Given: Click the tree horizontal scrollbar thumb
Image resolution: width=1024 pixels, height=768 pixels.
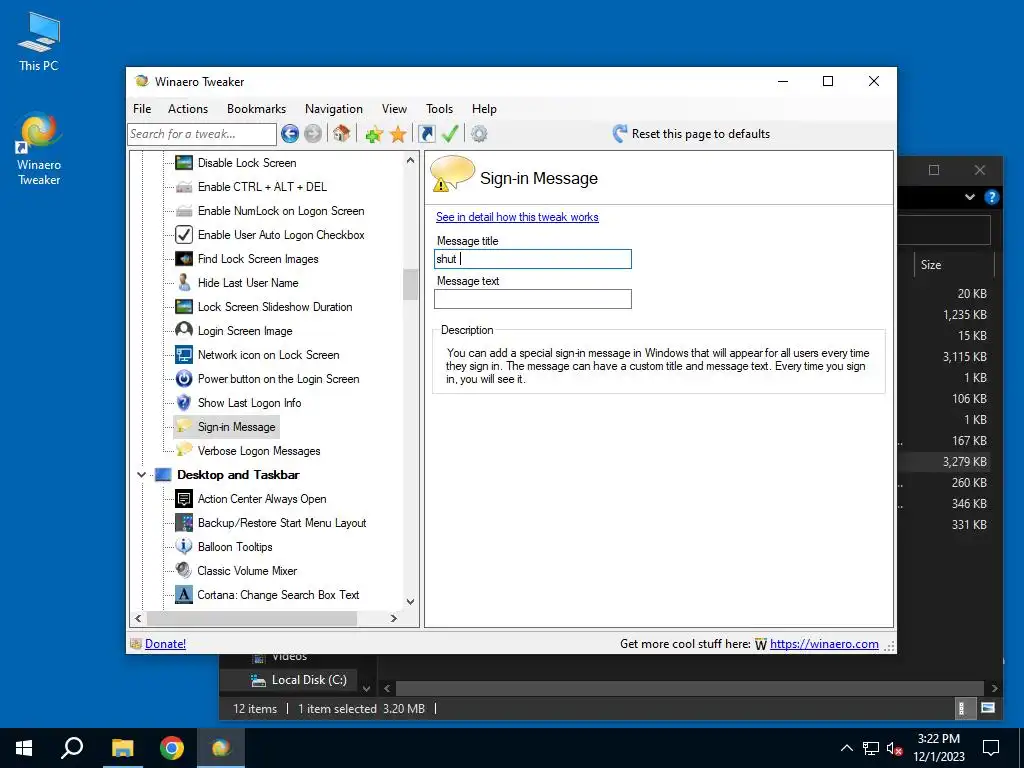Looking at the screenshot, I should point(252,618).
